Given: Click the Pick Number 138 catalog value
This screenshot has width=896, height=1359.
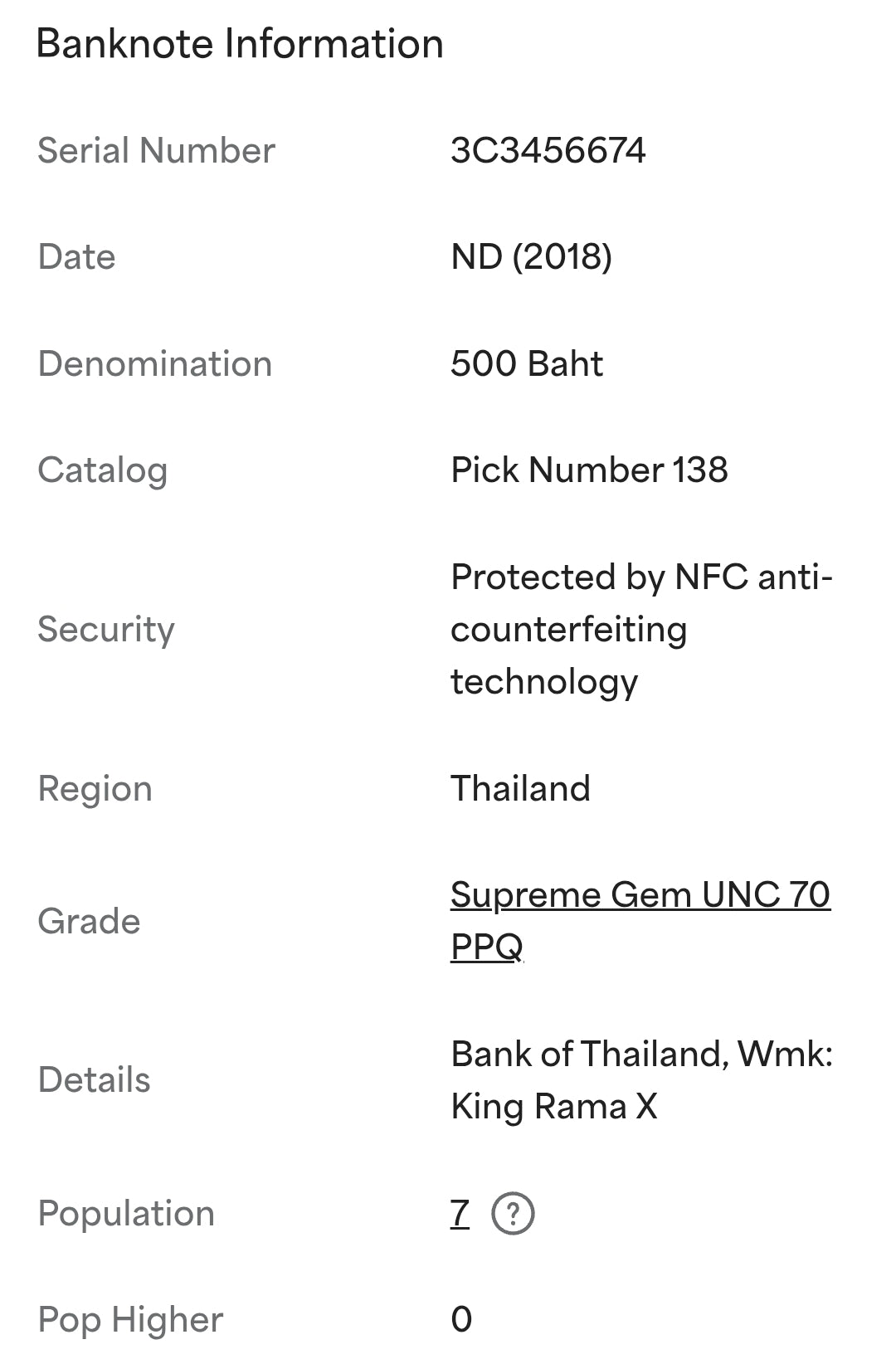Looking at the screenshot, I should click(589, 470).
